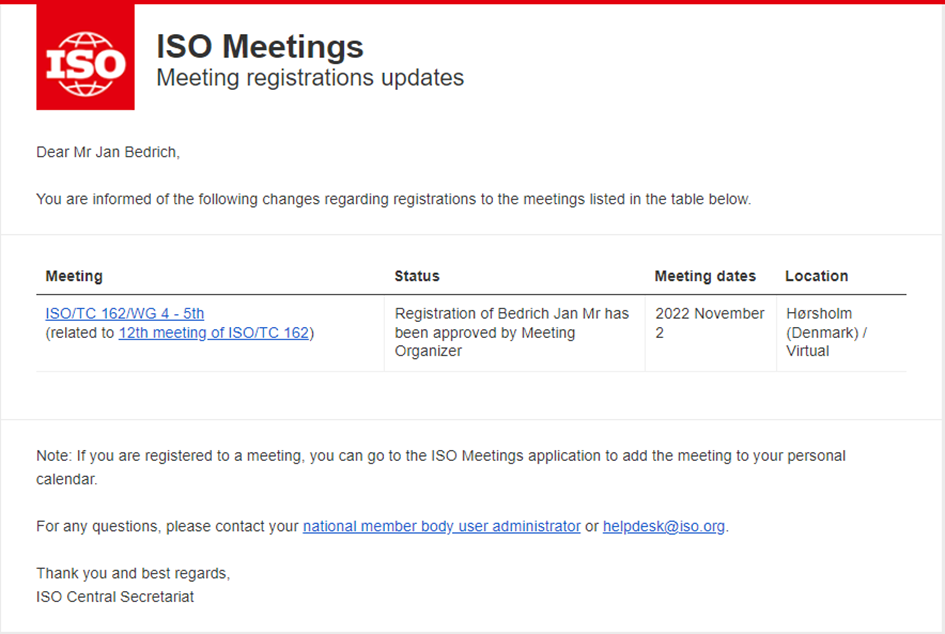945x634 pixels.
Task: Follow the 12th meeting of ISO/TC 162 link
Action: pyautogui.click(x=213, y=333)
